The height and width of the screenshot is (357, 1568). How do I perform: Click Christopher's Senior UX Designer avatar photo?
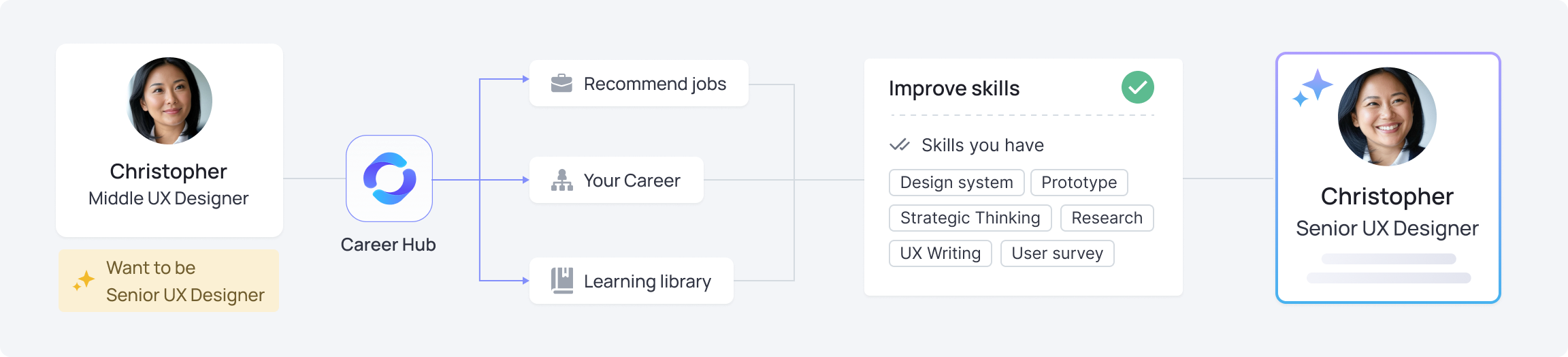tap(1387, 117)
